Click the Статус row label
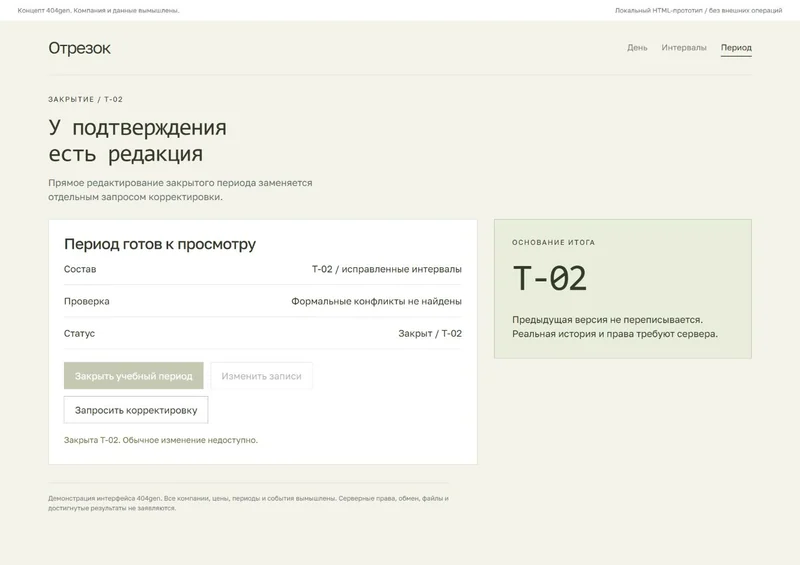 click(80, 333)
